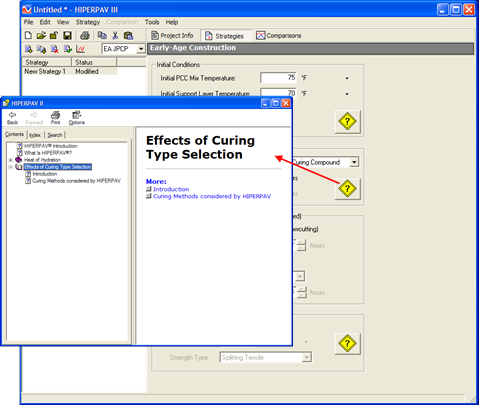Click the upper hours spinner control
This screenshot has height=406, width=480.
tap(301, 245)
